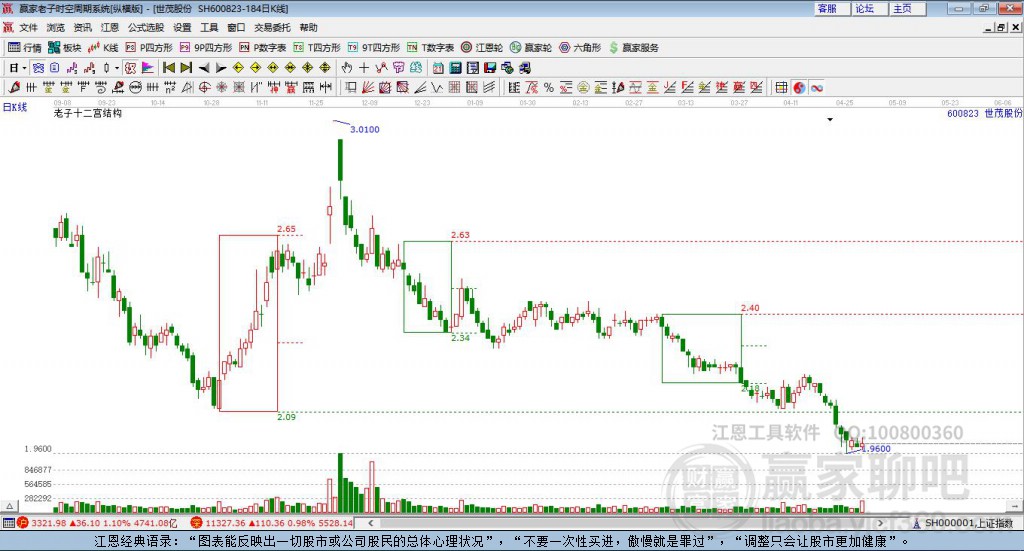
Task: Toggle the grid table button near yin-yang
Action: [x=781, y=87]
